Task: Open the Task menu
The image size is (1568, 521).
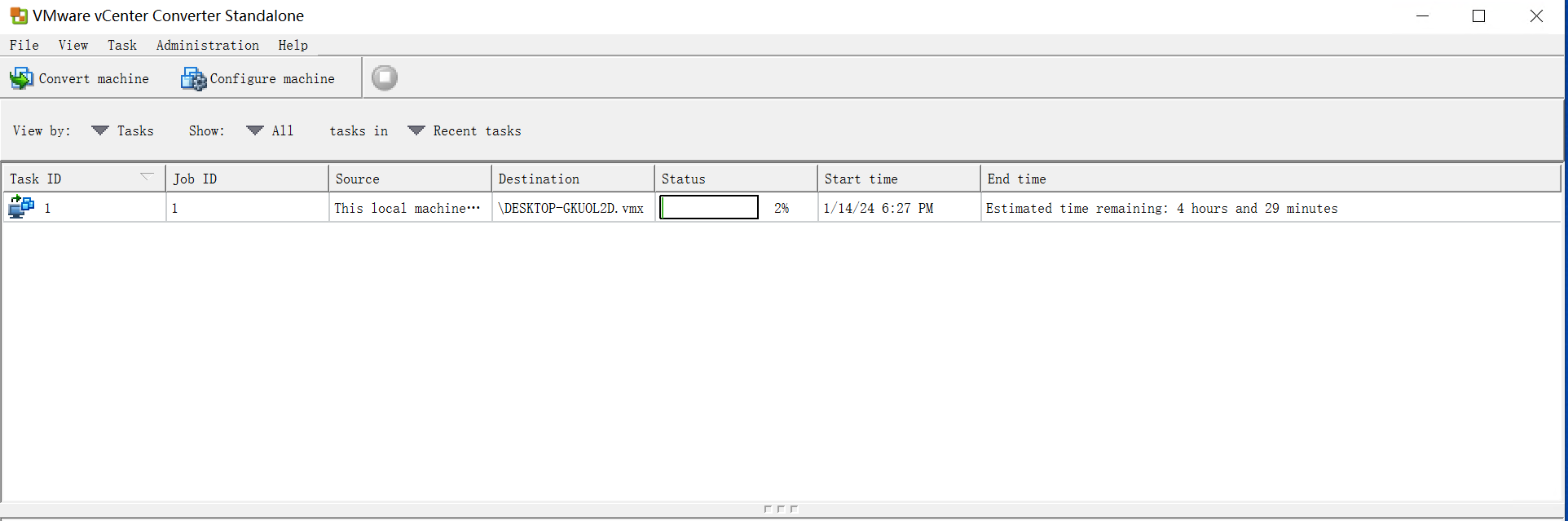Action: [x=122, y=45]
